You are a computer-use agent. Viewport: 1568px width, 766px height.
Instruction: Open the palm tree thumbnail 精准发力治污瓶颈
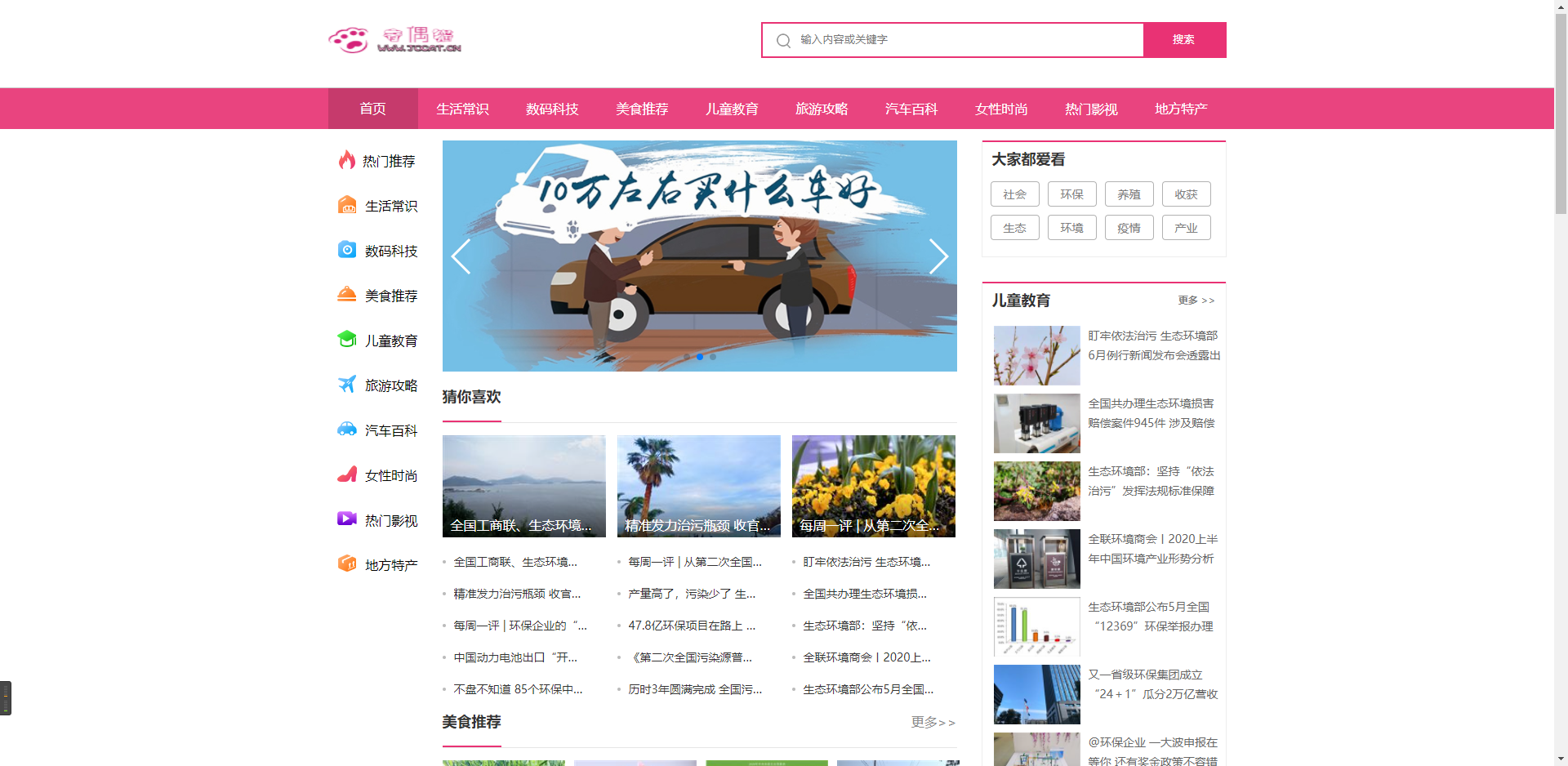click(x=699, y=486)
